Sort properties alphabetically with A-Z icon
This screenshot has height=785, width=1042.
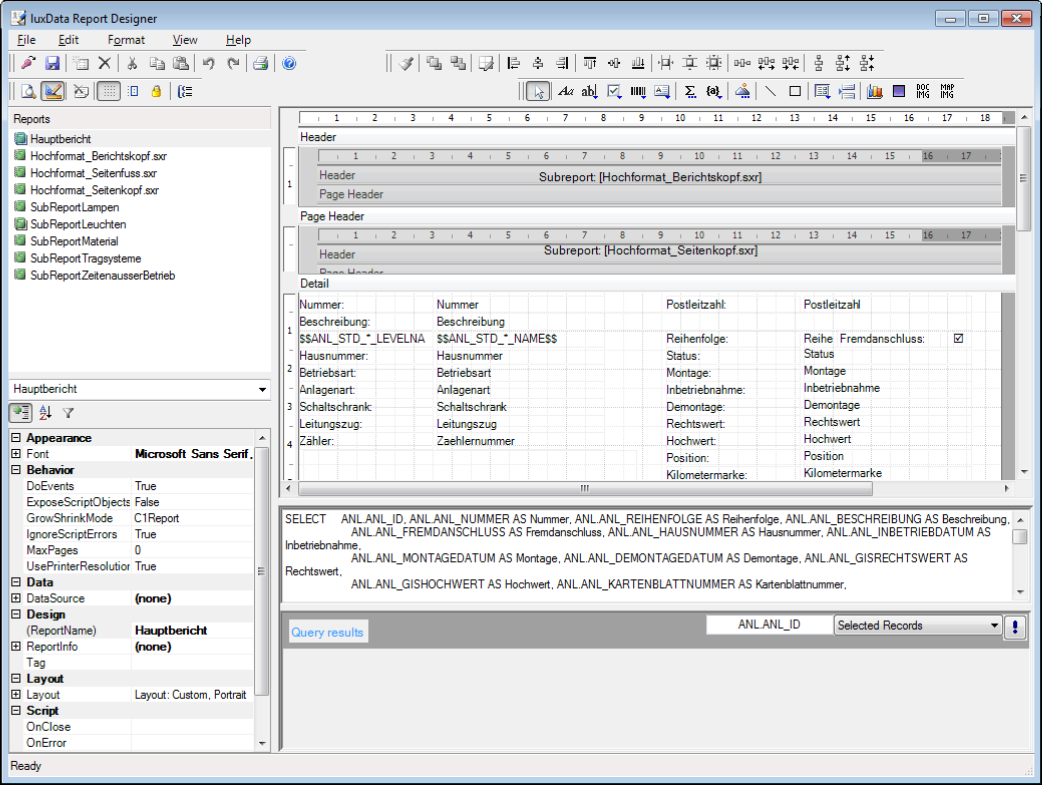tap(45, 412)
